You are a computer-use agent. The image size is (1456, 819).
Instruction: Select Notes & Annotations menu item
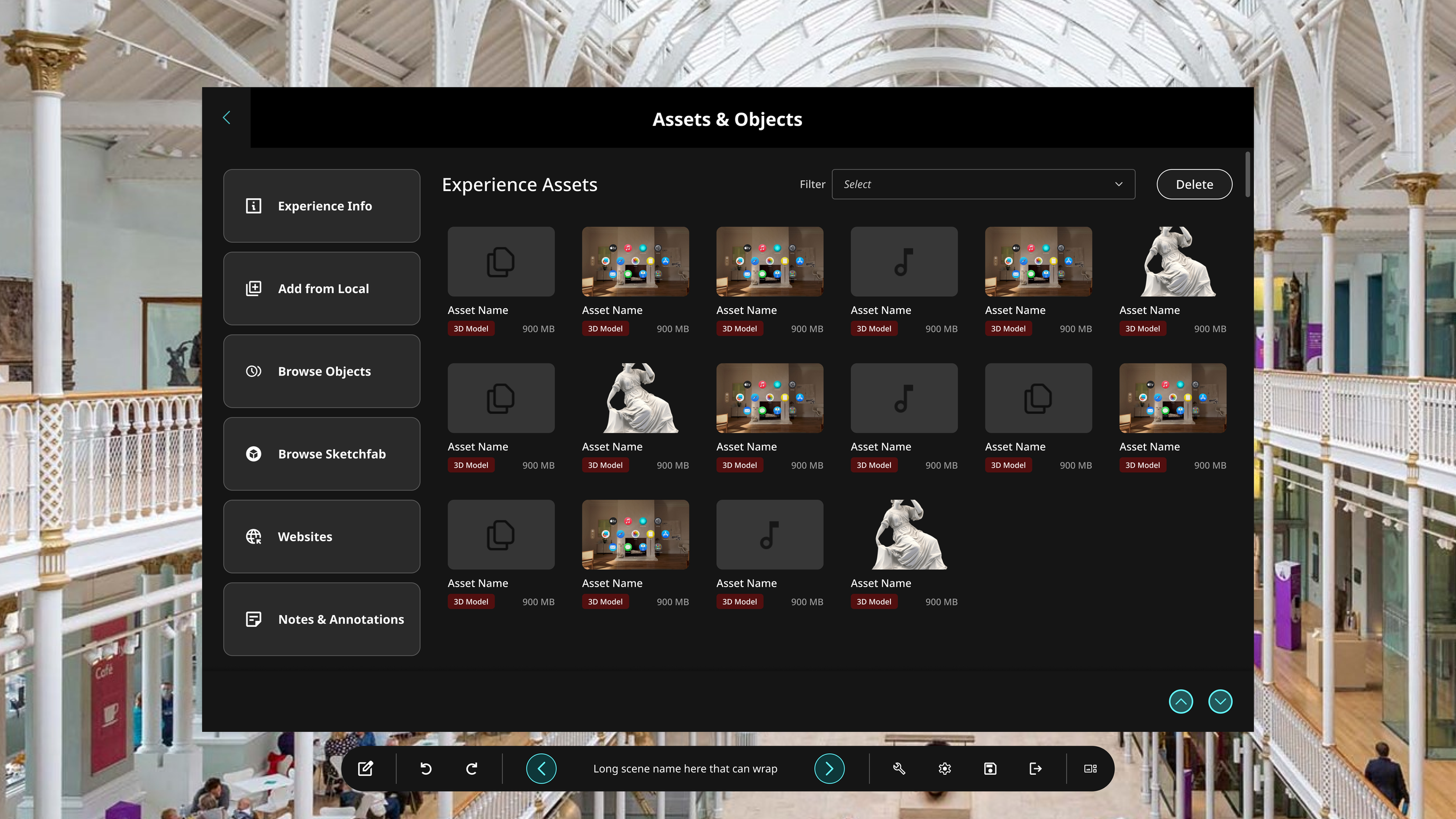[321, 619]
